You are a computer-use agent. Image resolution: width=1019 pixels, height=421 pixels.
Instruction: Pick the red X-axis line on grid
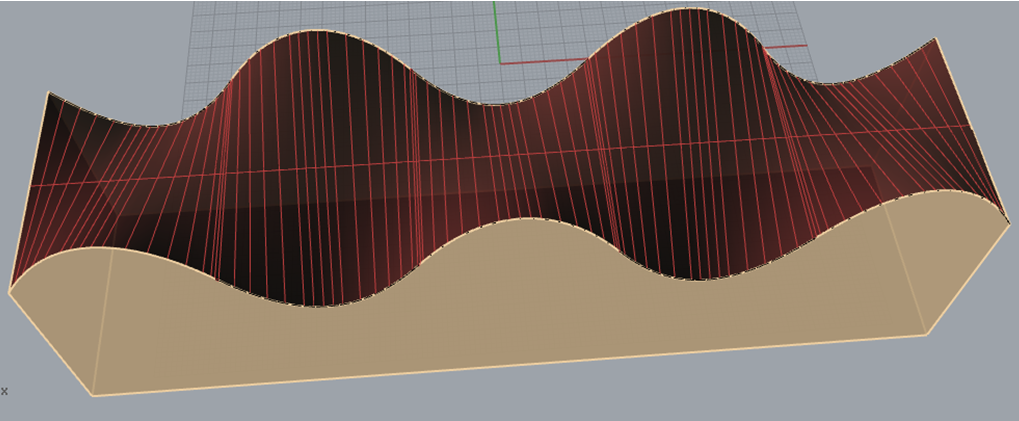pos(560,62)
